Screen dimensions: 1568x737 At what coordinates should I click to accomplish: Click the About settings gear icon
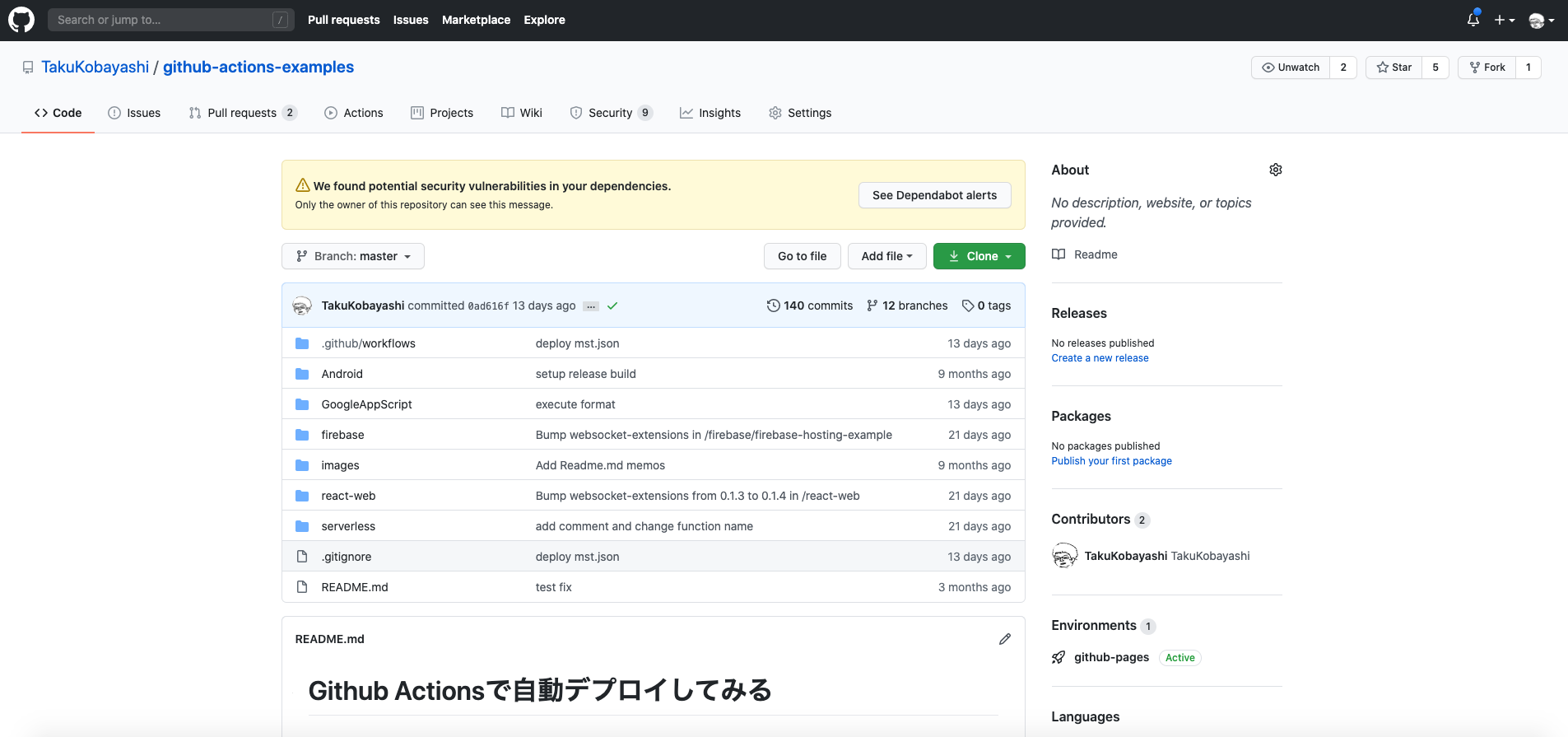1276,170
